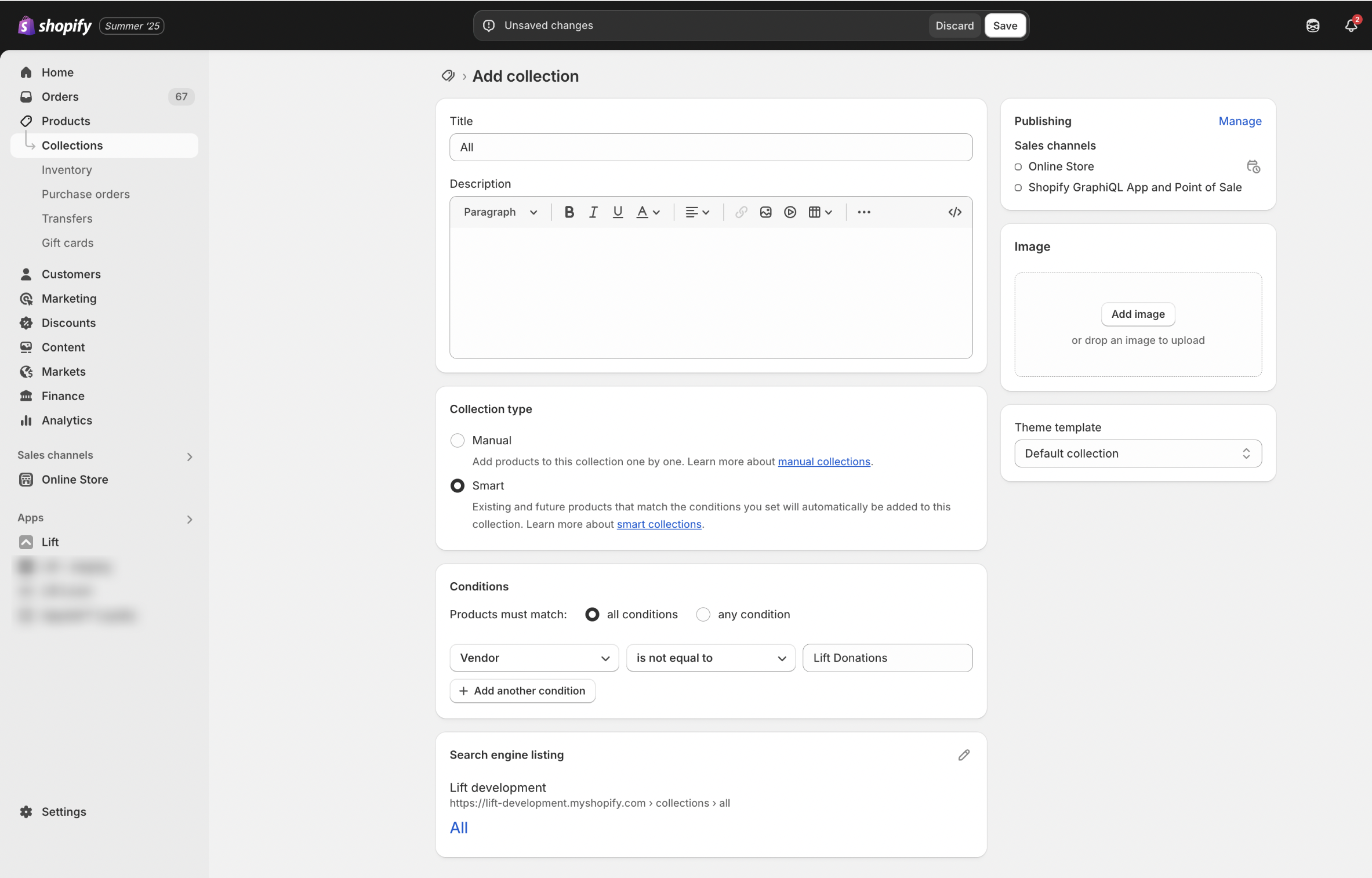
Task: Apply italic formatting in description
Action: click(x=593, y=212)
